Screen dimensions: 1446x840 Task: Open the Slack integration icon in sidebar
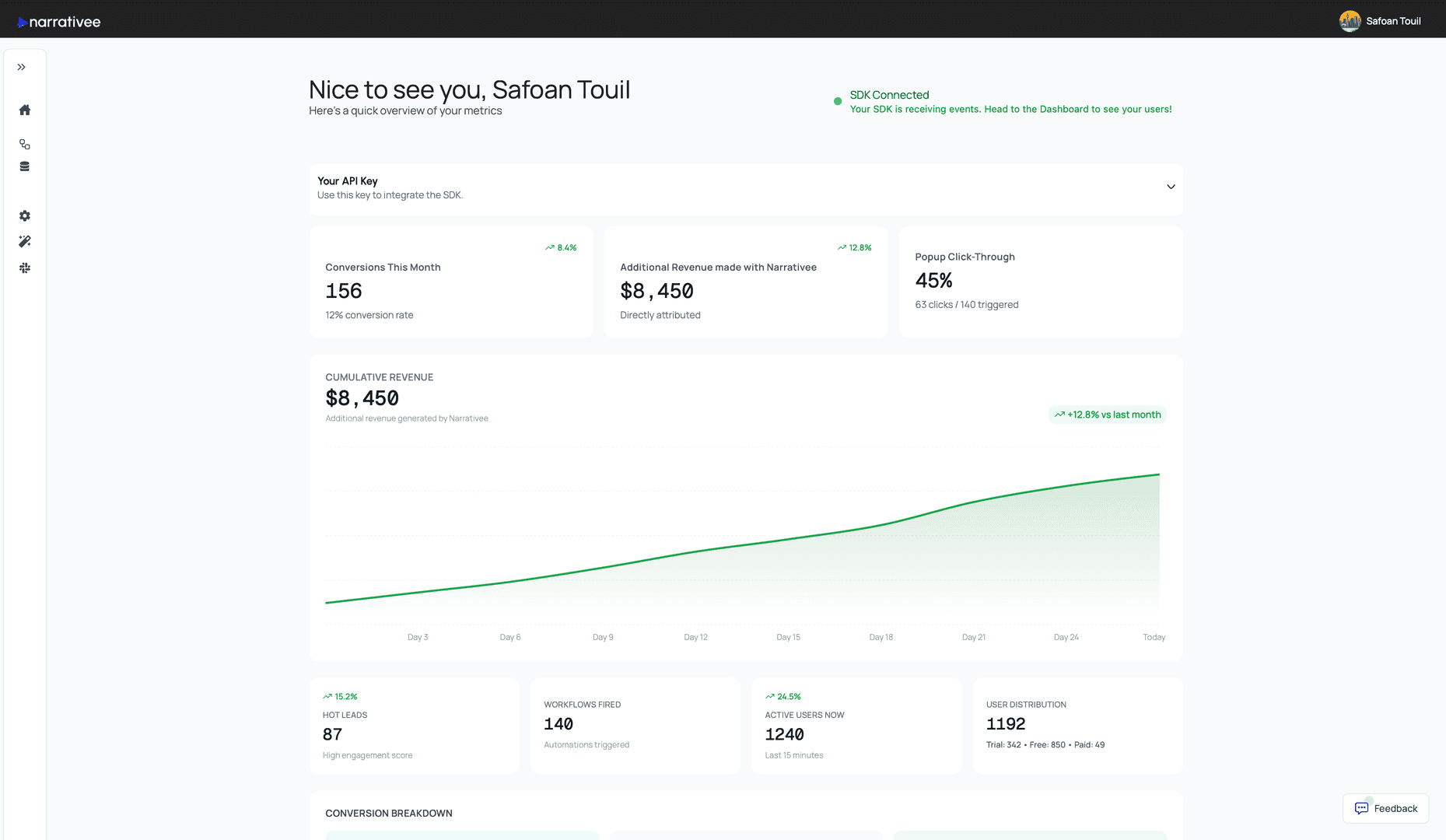(x=25, y=268)
